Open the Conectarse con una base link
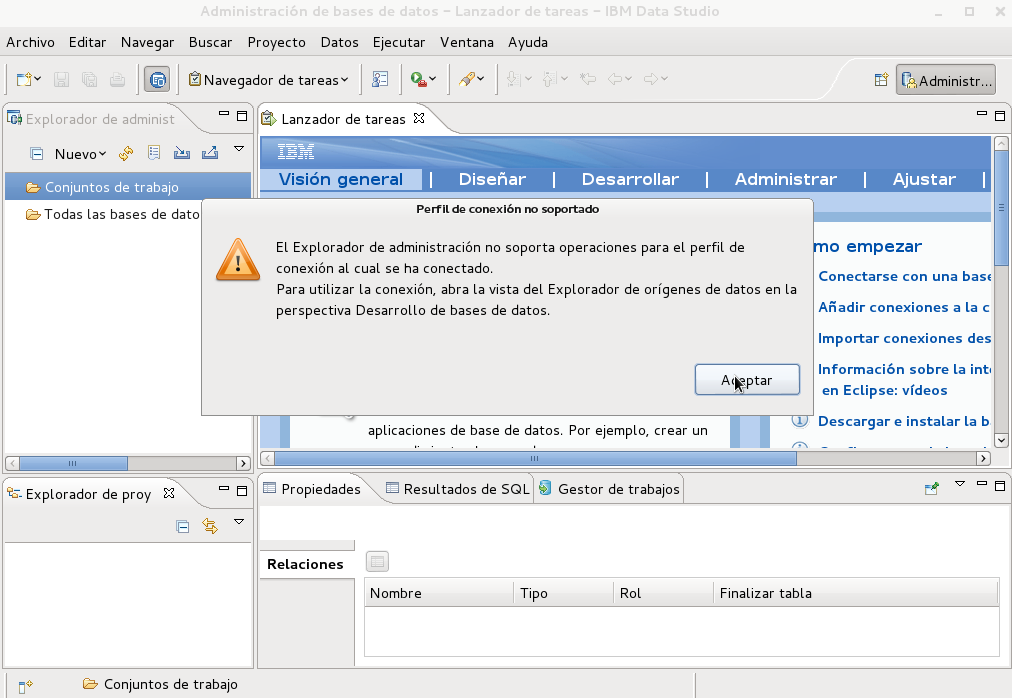 click(x=904, y=276)
